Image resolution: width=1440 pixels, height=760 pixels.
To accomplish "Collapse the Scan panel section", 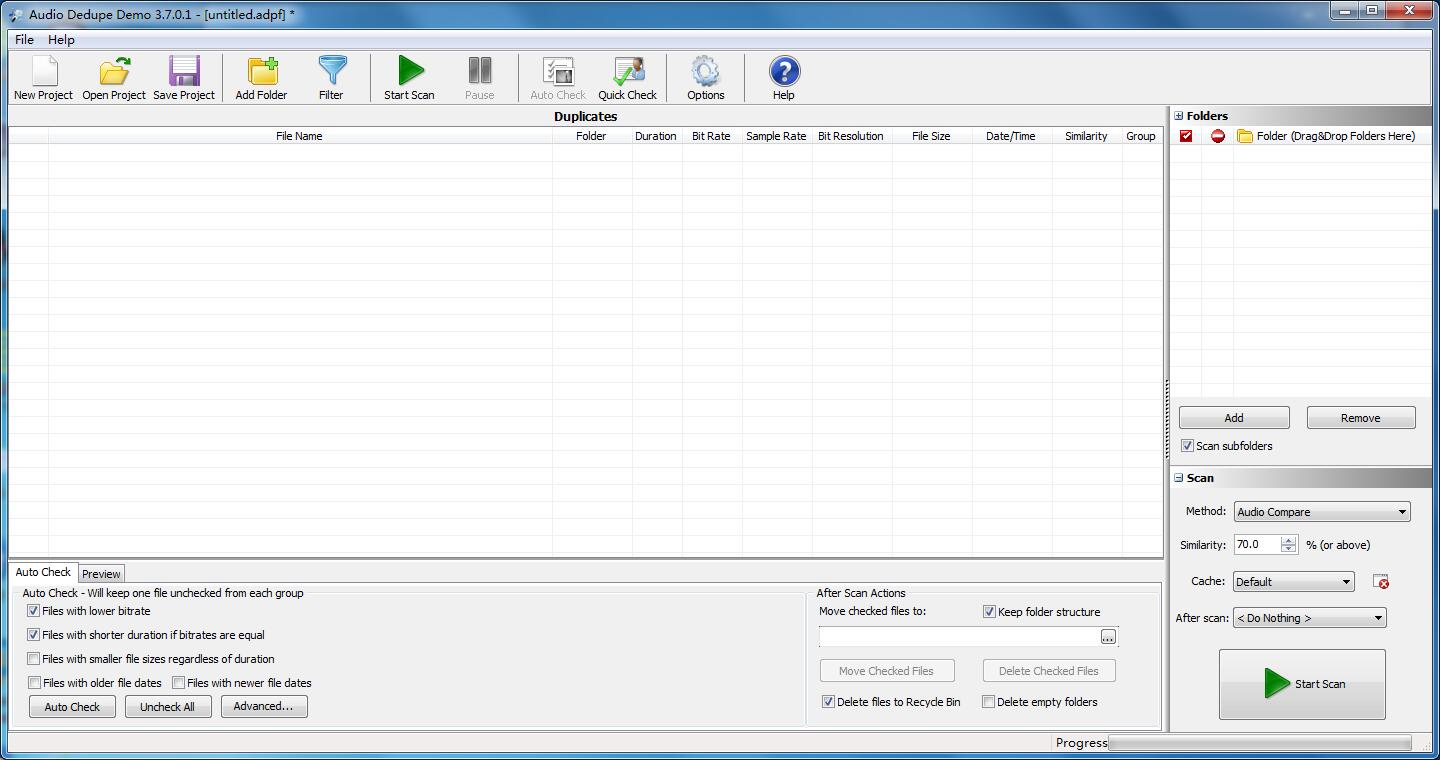I will tap(1179, 478).
